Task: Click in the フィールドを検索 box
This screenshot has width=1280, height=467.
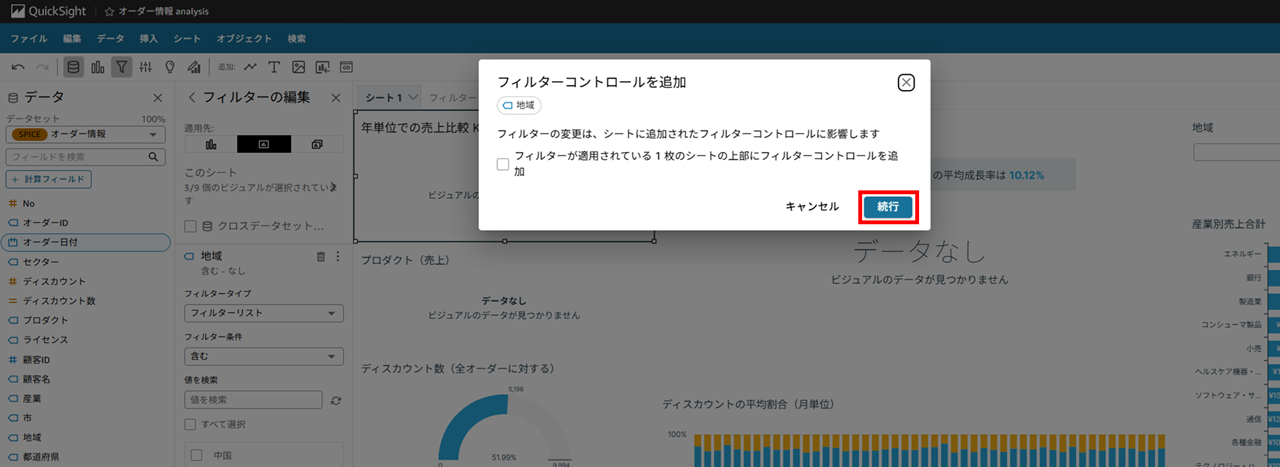Action: [86, 157]
